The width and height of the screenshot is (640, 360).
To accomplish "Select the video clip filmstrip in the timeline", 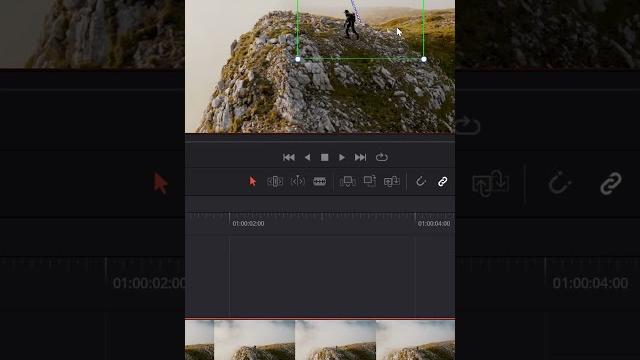I will coord(320,340).
